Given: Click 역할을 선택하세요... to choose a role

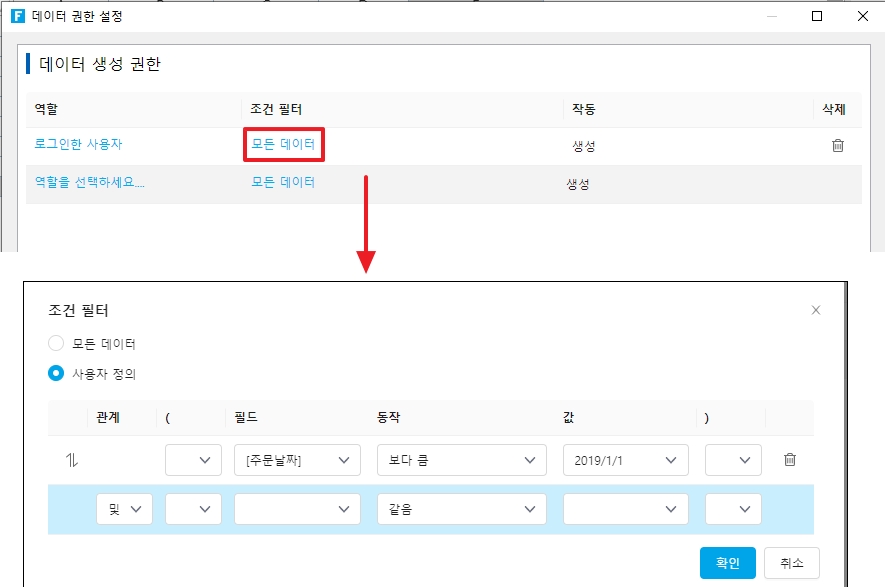Looking at the screenshot, I should [x=90, y=182].
